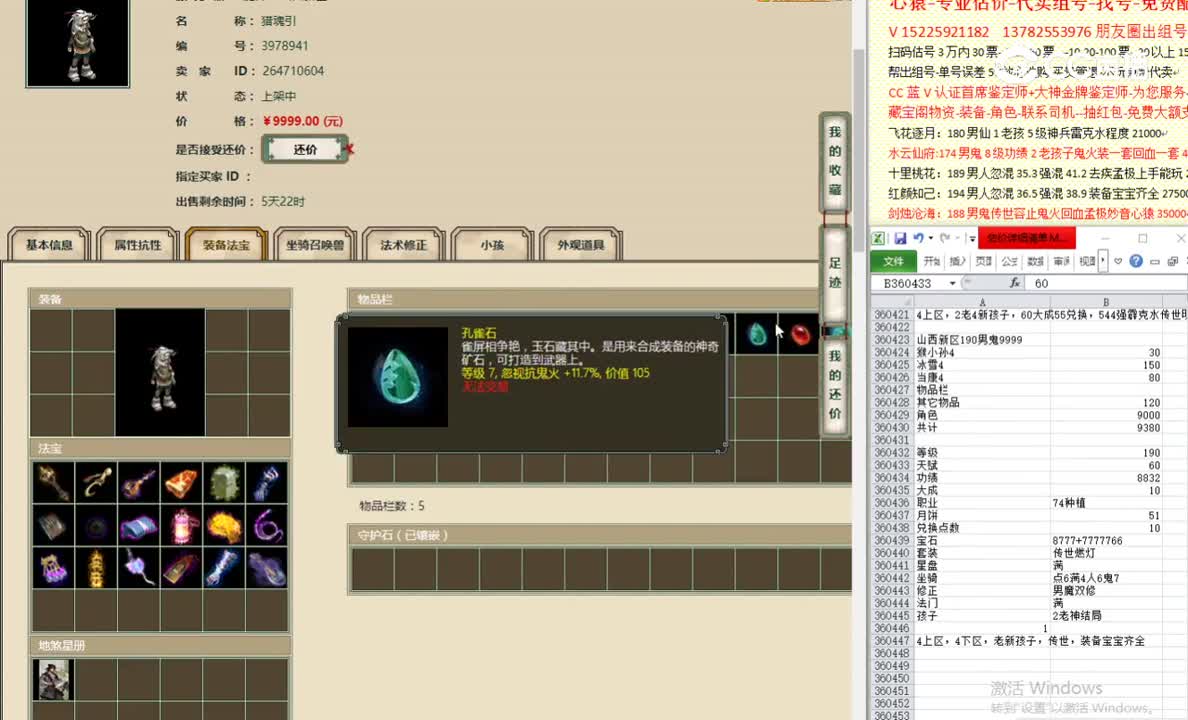This screenshot has height=720, width=1188.
Task: Open Excel help question mark icon
Action: point(1136,261)
